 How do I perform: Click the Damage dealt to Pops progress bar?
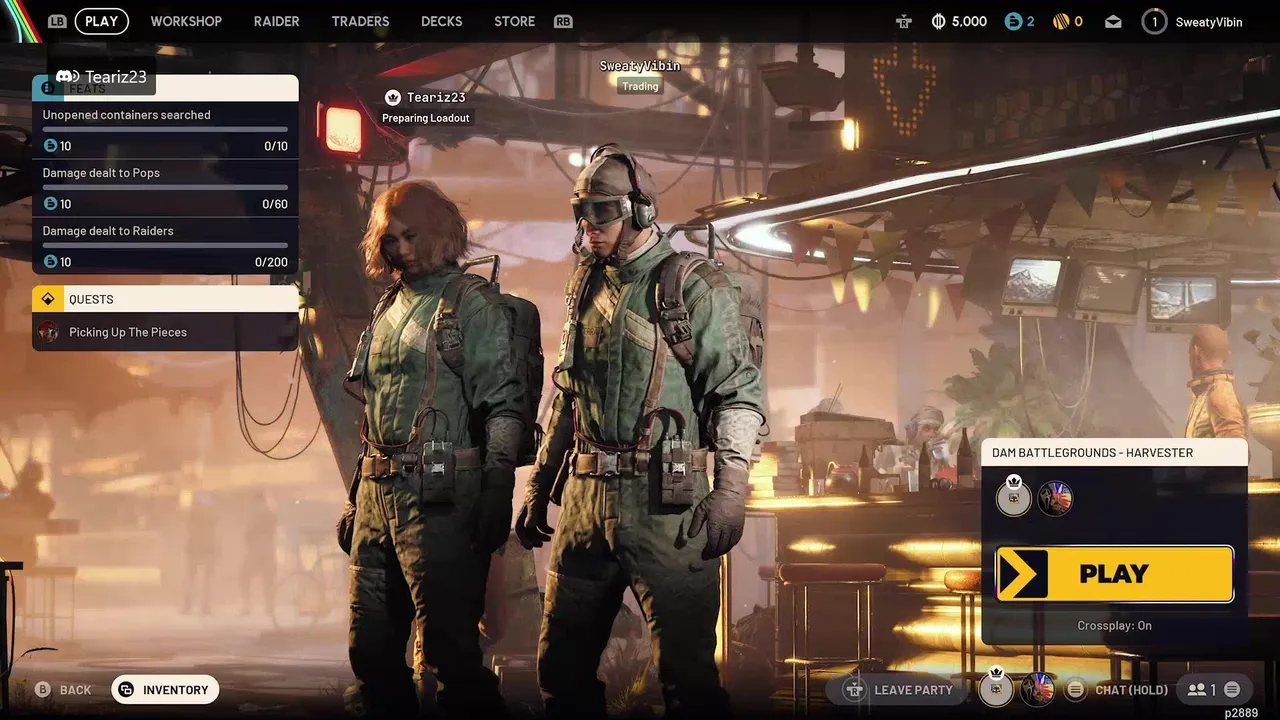point(165,187)
